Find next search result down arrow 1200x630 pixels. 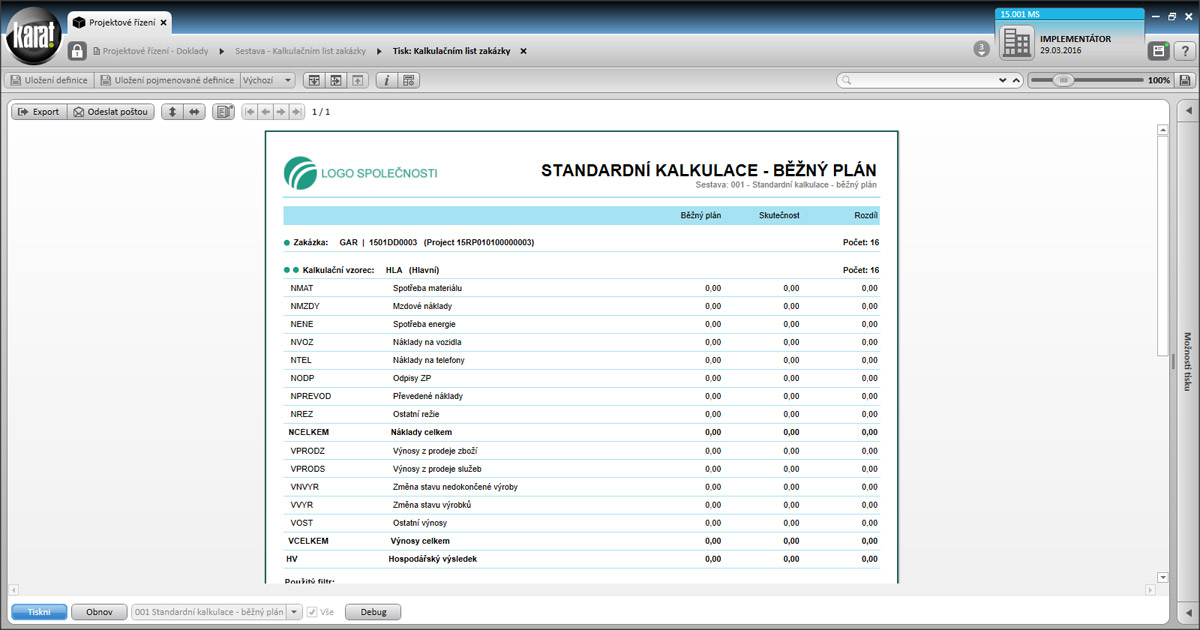[x=1003, y=80]
